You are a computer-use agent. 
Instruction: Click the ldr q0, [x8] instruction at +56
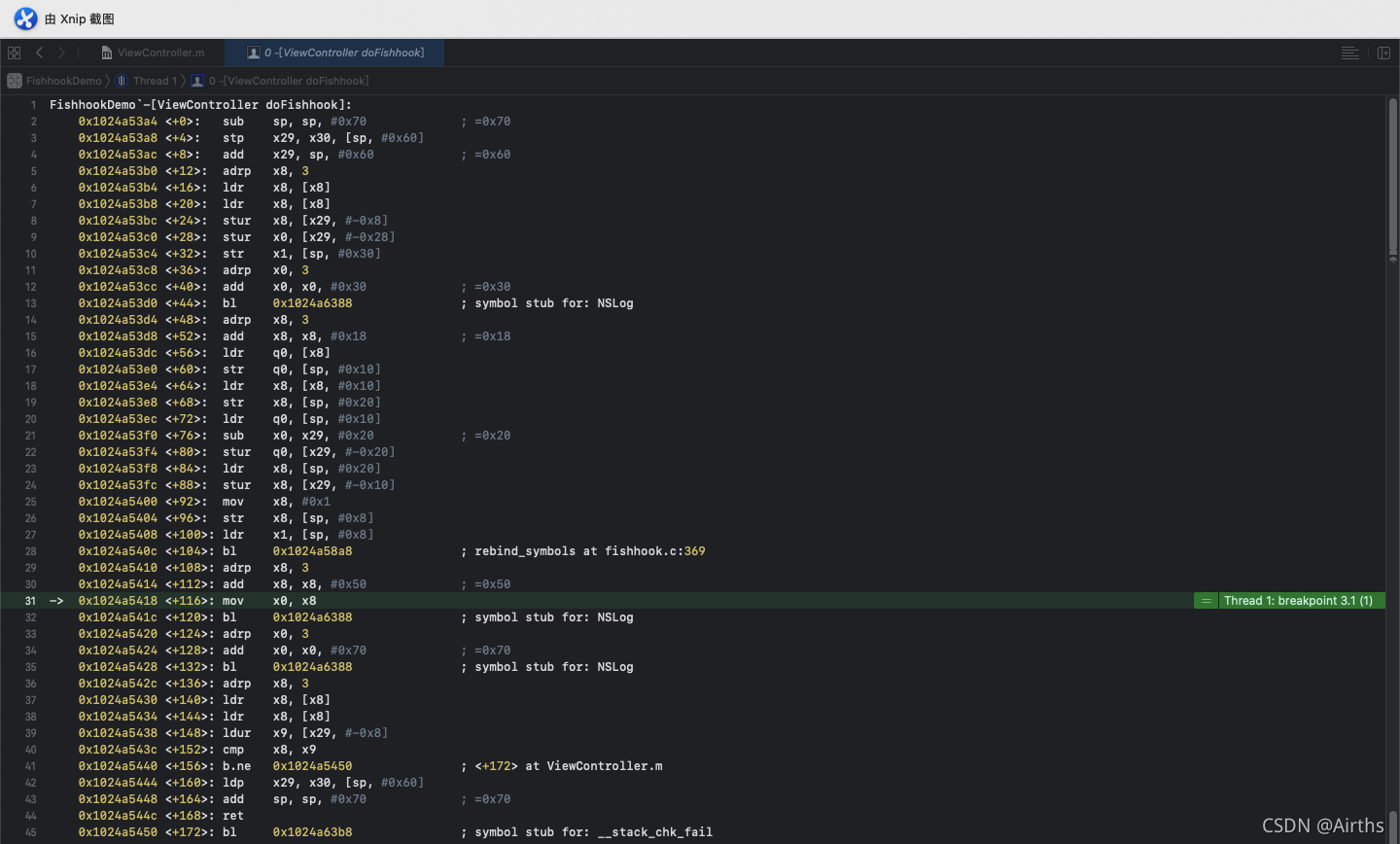coord(276,353)
